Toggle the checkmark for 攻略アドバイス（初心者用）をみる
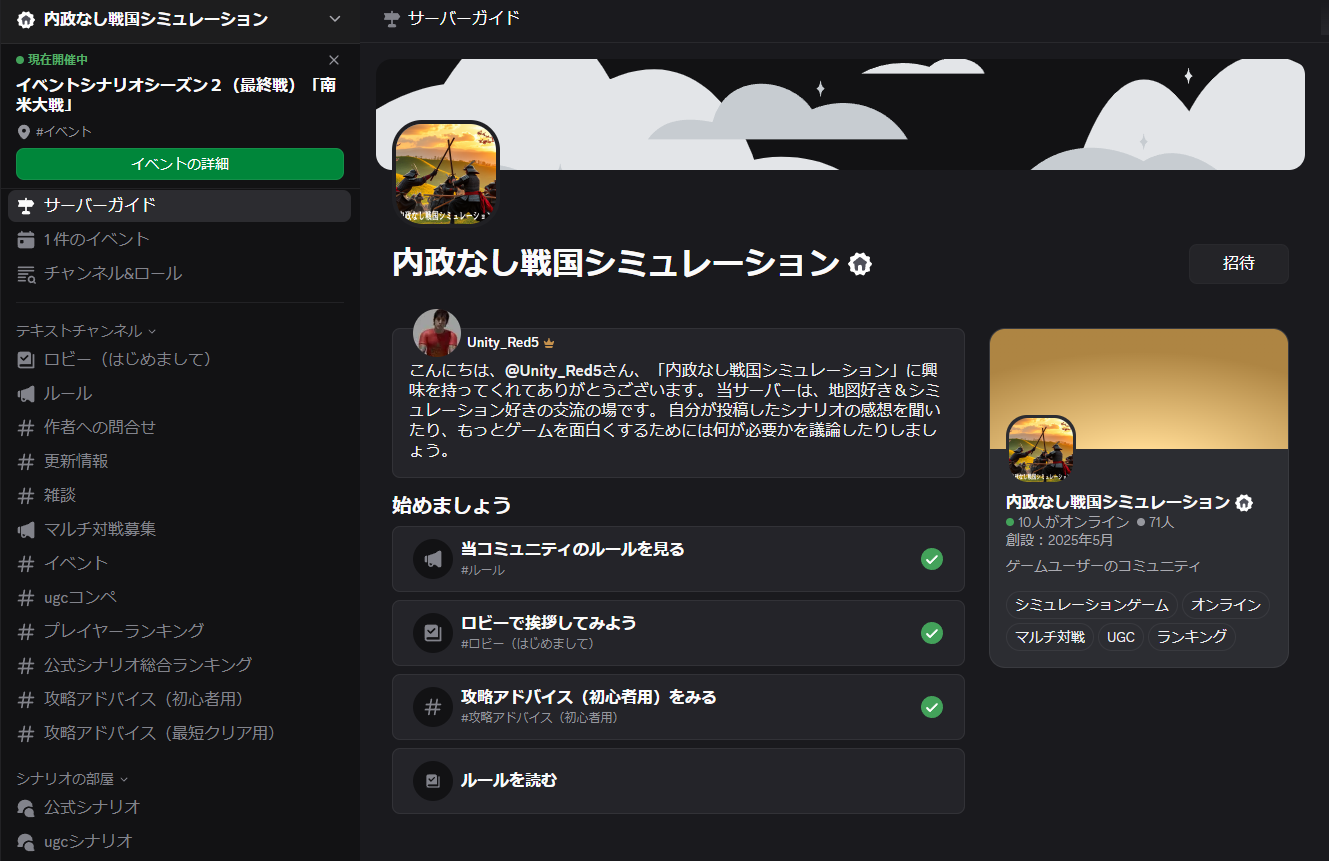This screenshot has height=861, width=1329. [x=931, y=707]
